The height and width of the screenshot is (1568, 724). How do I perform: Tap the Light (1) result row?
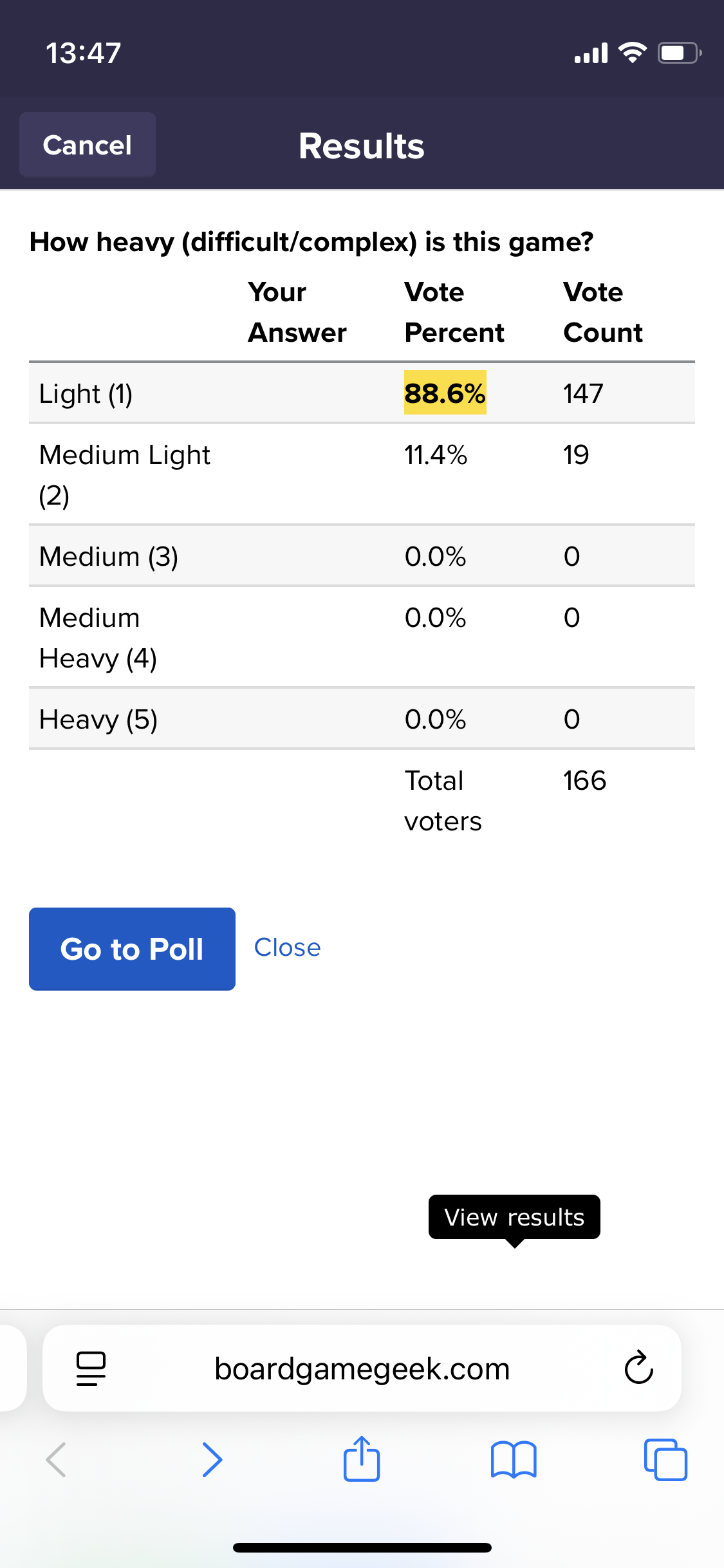[362, 393]
